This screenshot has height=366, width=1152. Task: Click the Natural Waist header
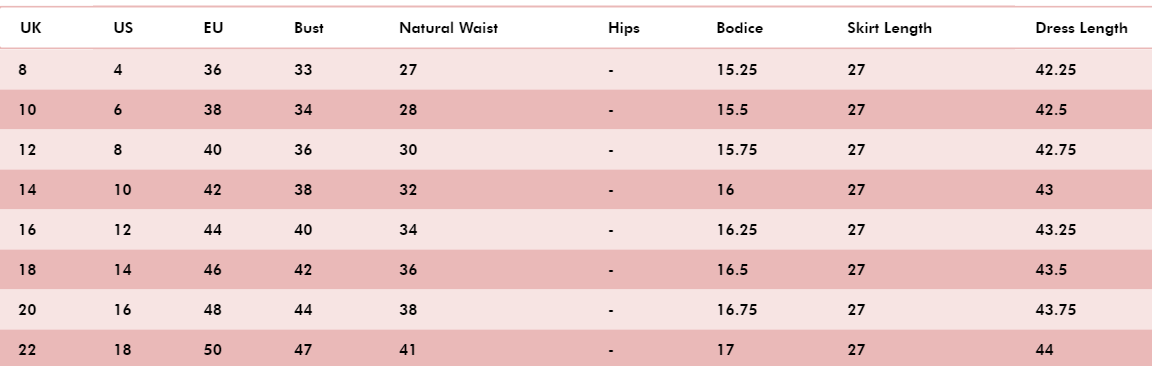[x=448, y=28]
